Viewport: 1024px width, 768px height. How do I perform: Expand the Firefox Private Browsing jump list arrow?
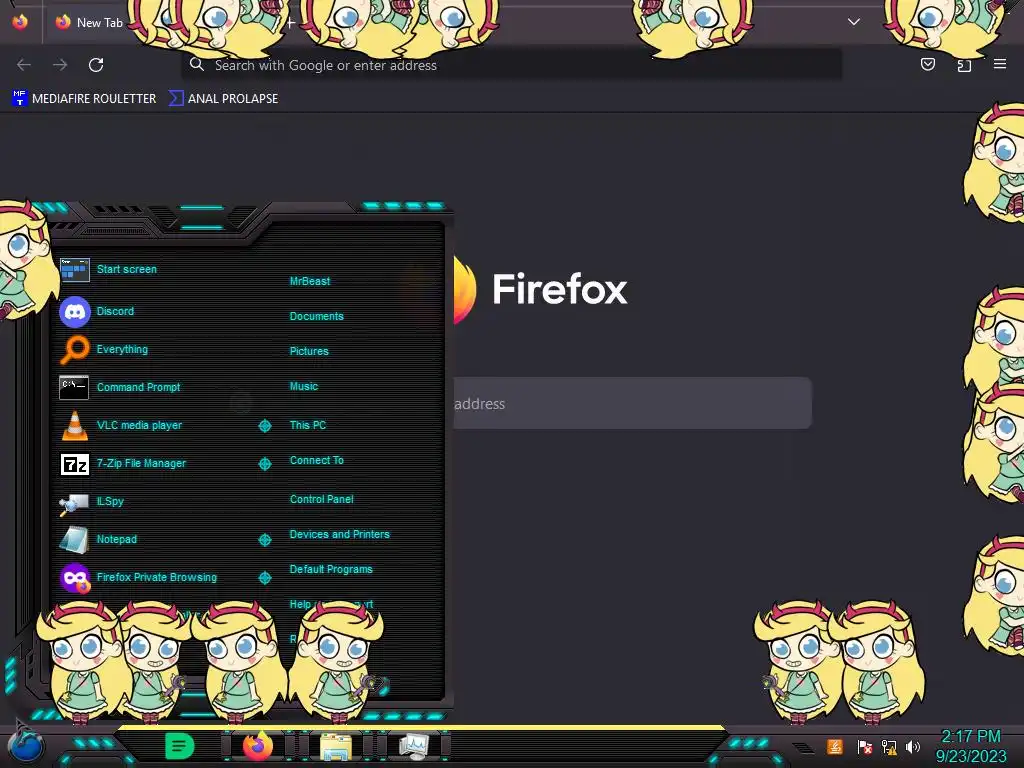pyautogui.click(x=264, y=578)
